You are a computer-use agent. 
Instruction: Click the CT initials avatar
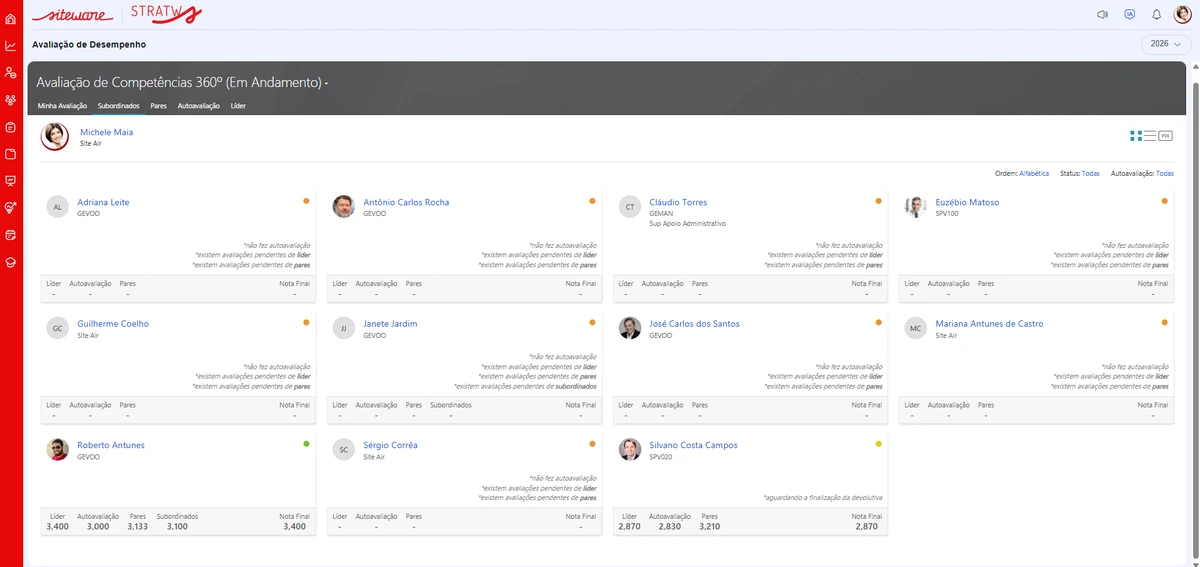[630, 206]
